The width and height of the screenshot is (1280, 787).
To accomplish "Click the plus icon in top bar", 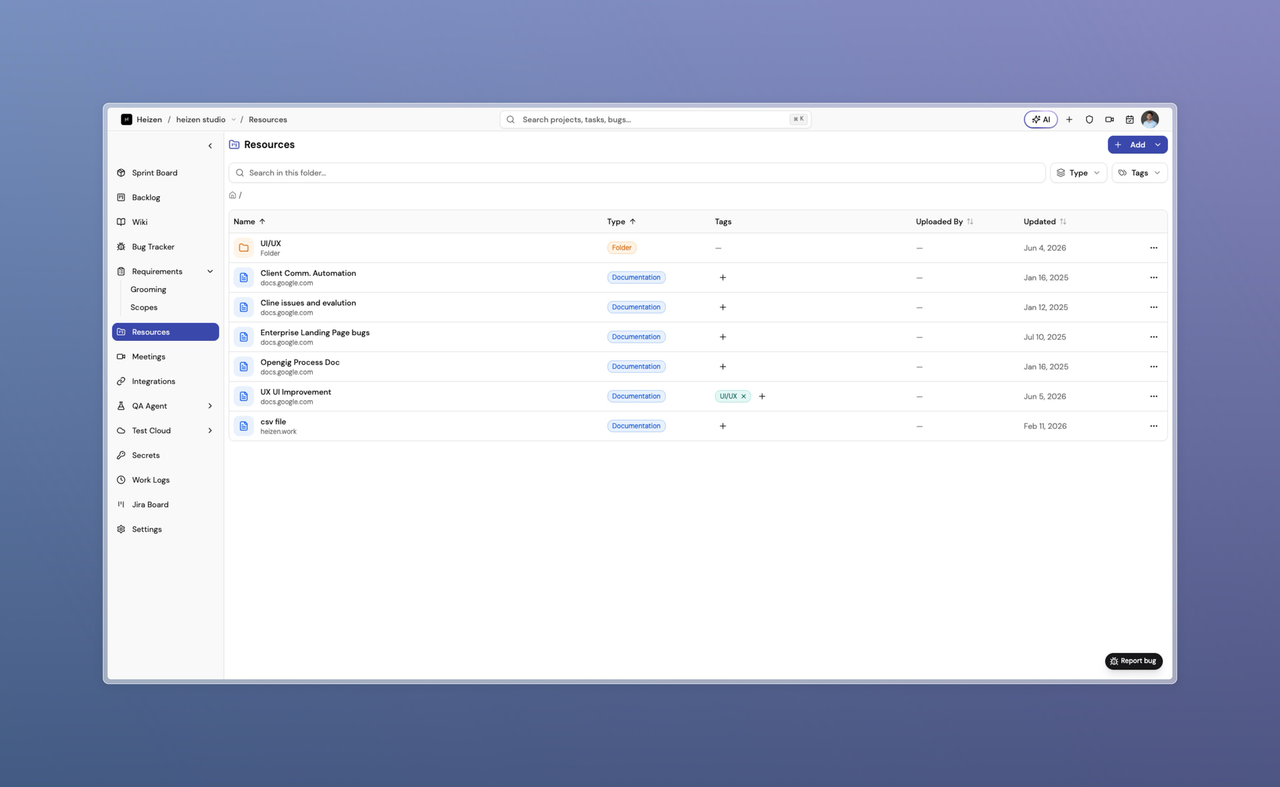I will [1069, 119].
